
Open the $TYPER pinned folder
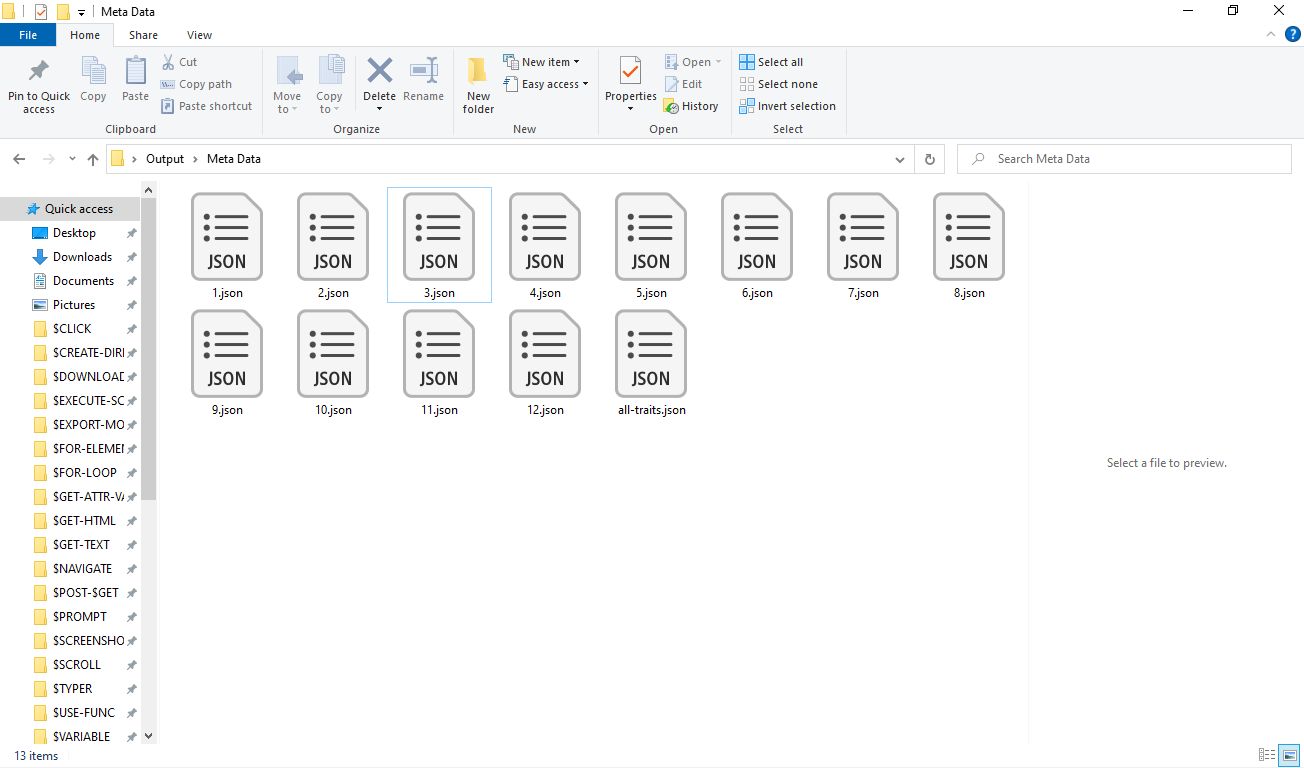tap(70, 689)
